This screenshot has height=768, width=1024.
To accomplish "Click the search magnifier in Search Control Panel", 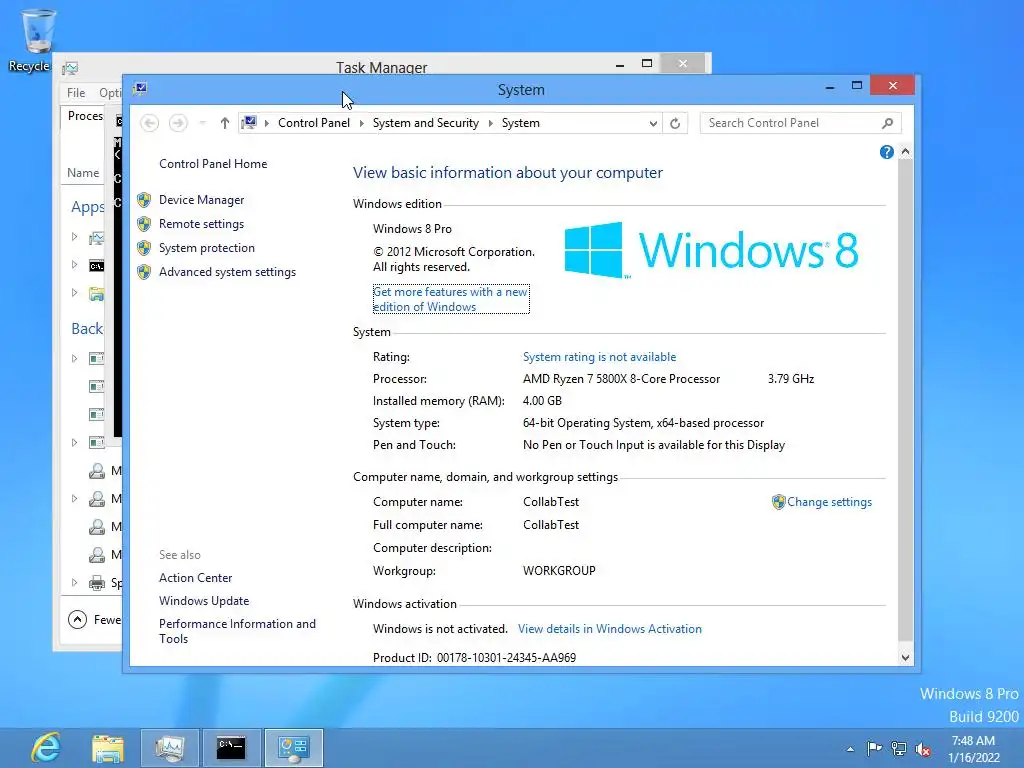I will pyautogui.click(x=887, y=123).
